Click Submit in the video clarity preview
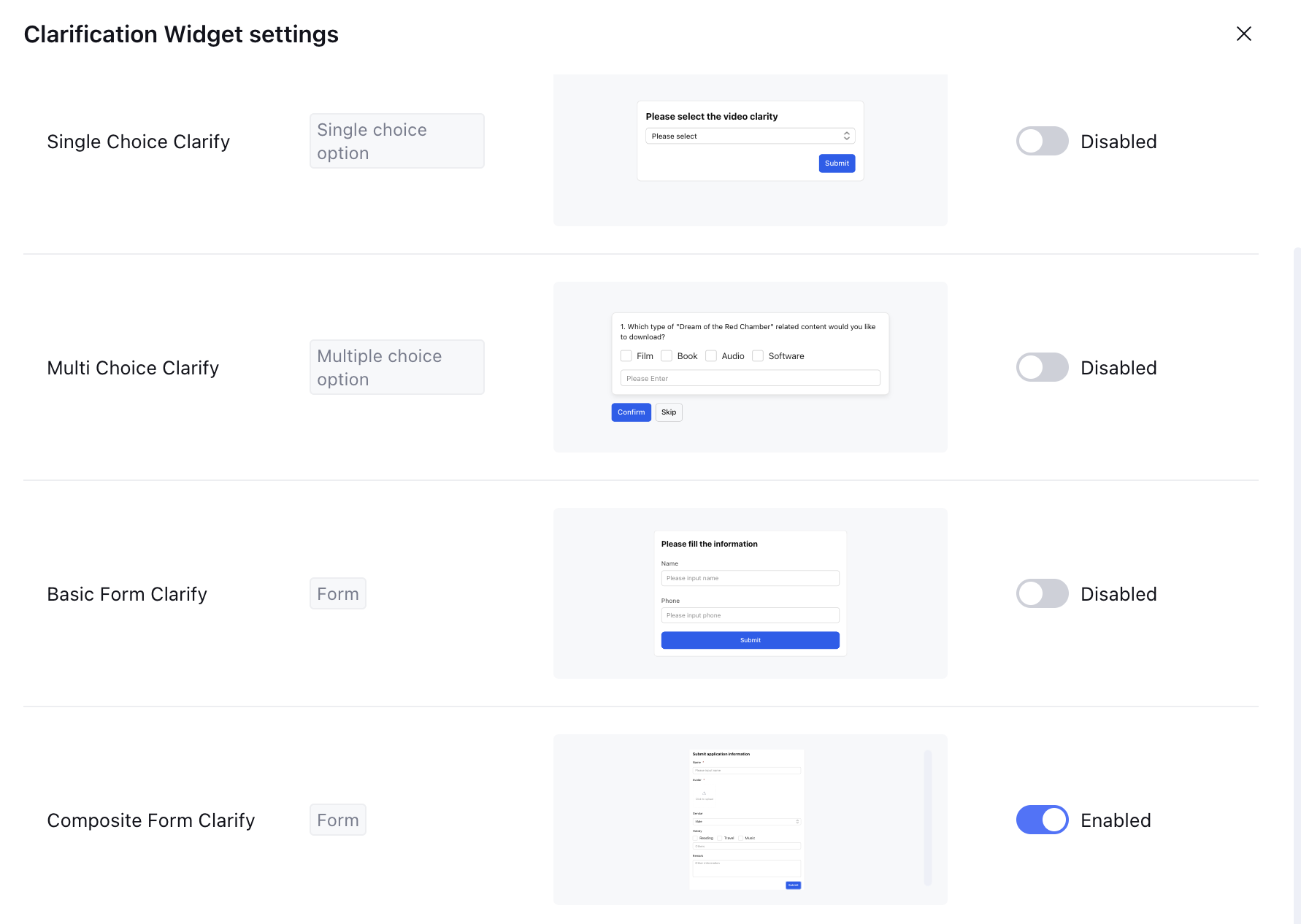 pyautogui.click(x=837, y=163)
